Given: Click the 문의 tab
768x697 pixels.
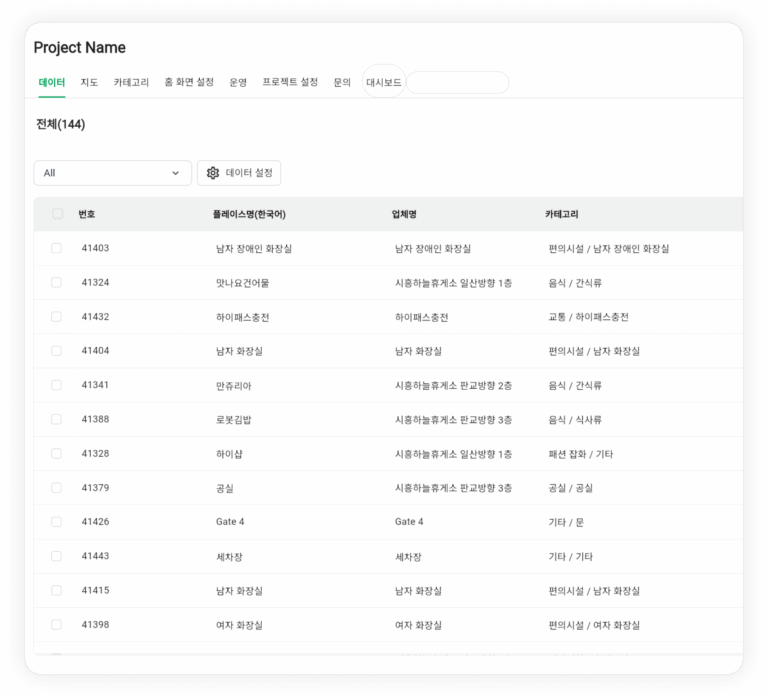Looking at the screenshot, I should point(342,82).
